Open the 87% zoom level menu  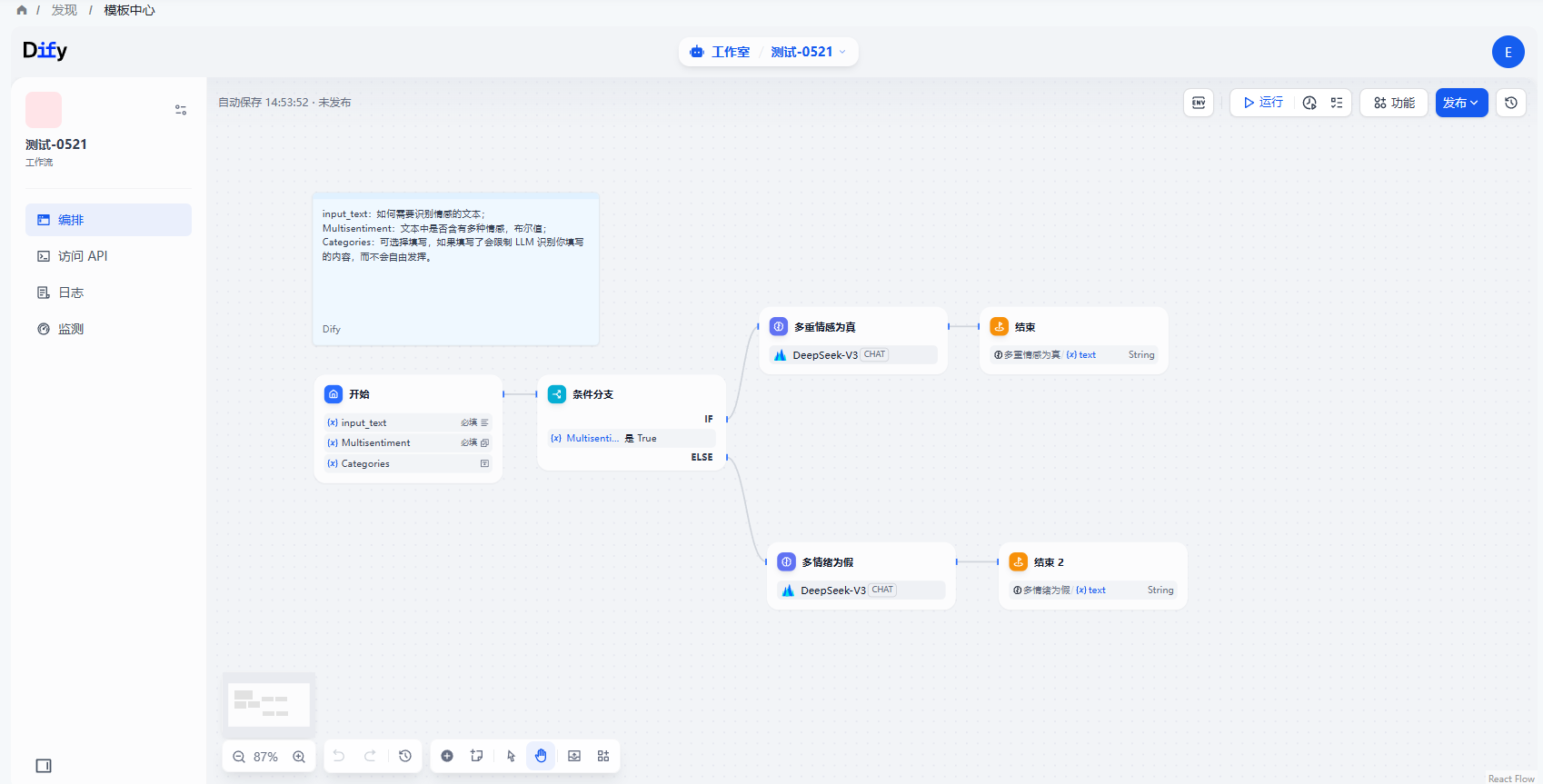point(266,757)
